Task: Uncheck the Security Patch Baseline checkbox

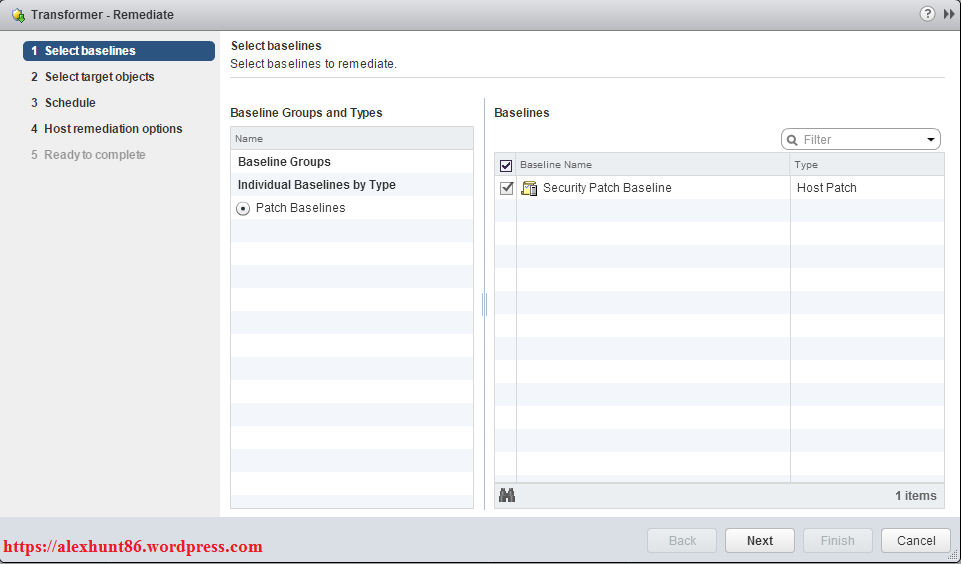Action: (506, 188)
